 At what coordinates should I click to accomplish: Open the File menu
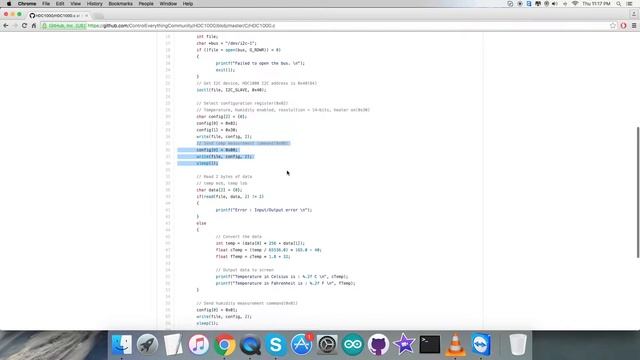(x=46, y=4)
